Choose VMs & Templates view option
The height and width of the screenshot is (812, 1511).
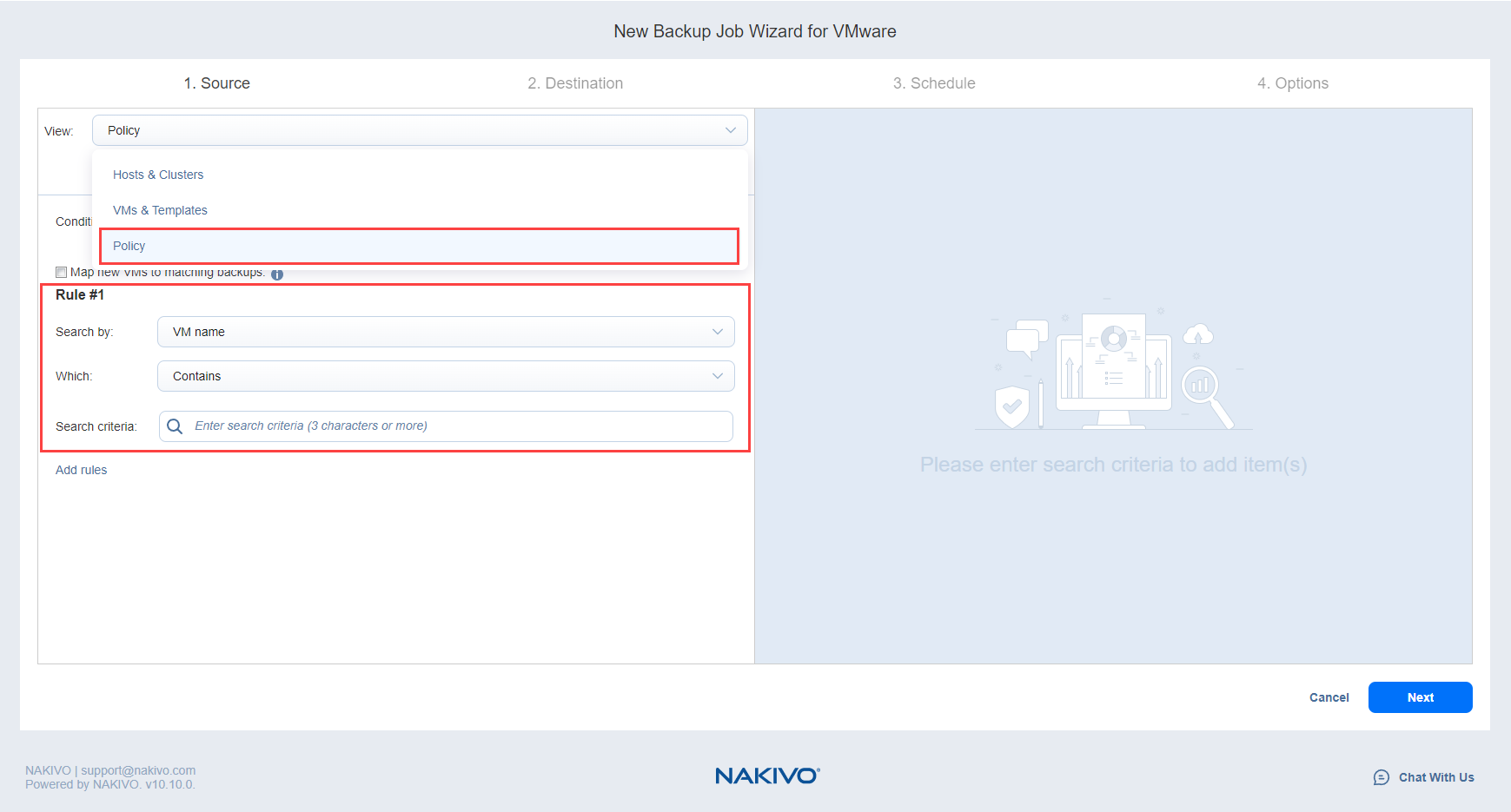[x=160, y=210]
